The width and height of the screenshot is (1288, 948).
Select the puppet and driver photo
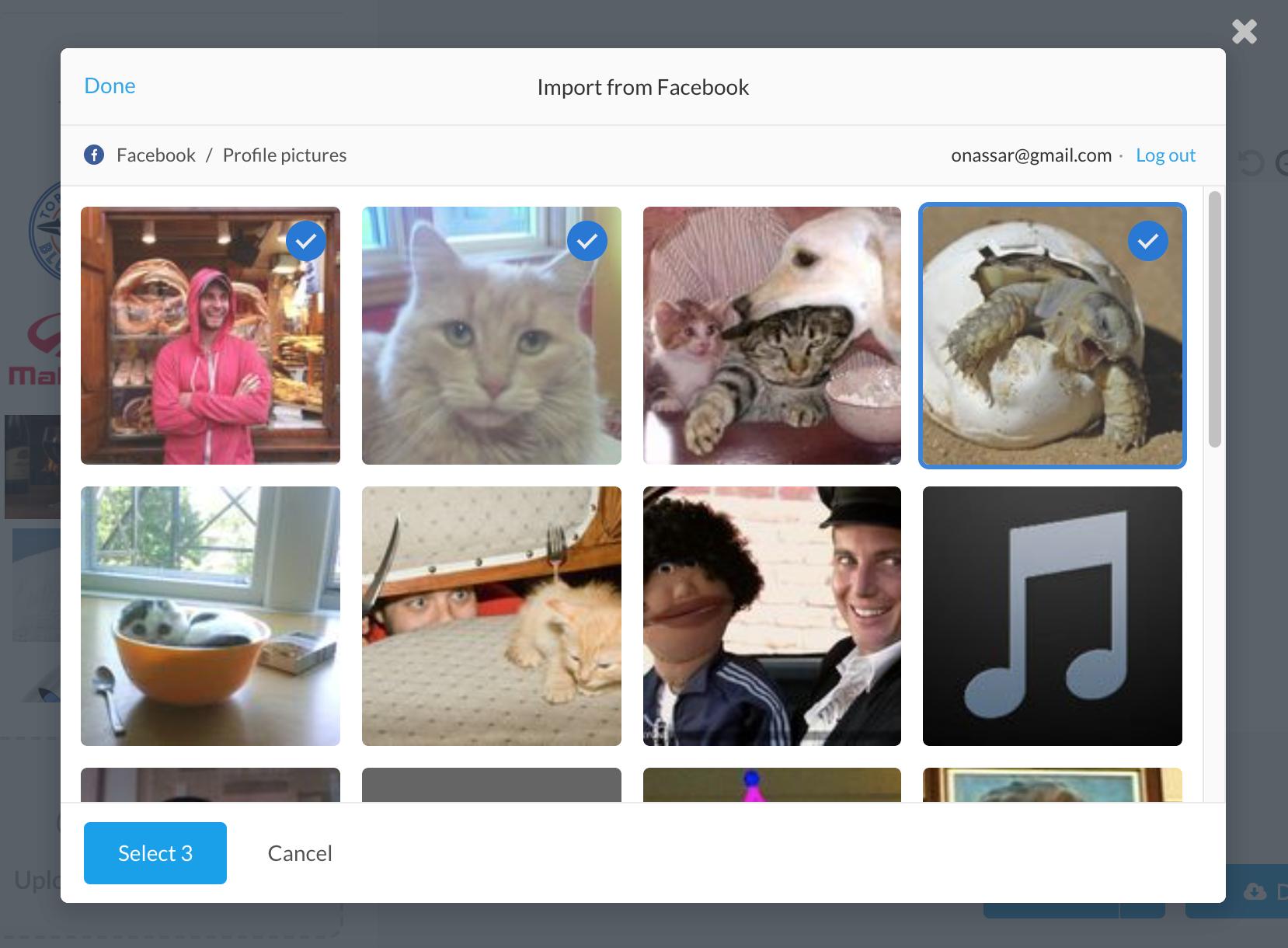771,615
